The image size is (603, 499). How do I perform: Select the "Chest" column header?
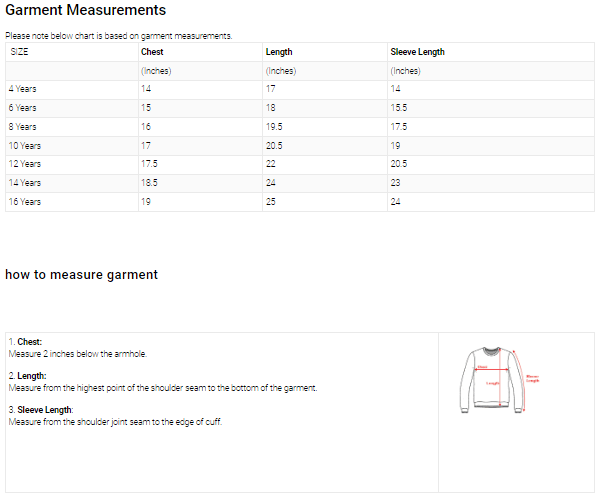point(152,52)
